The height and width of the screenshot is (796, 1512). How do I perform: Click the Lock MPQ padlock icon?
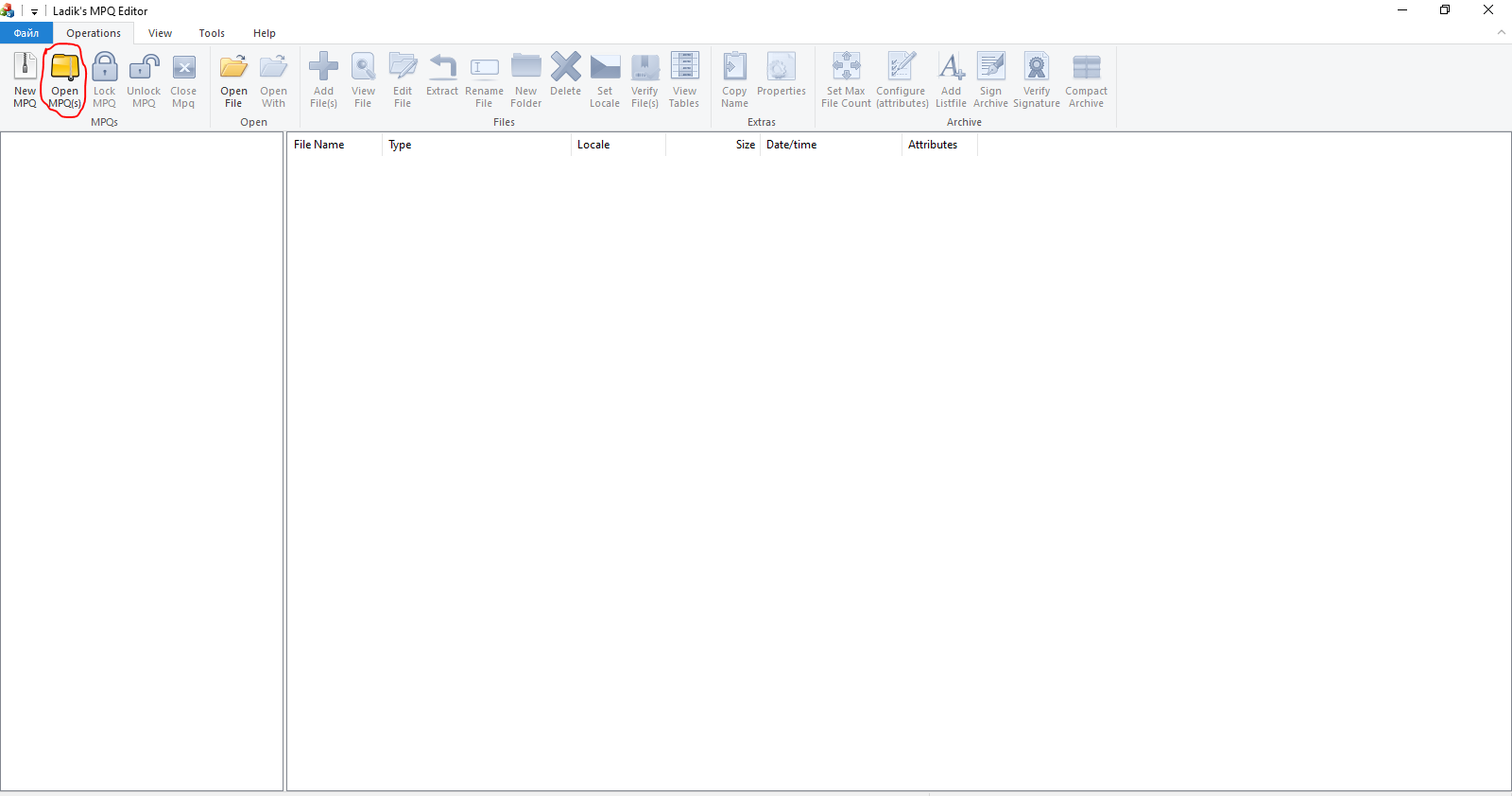105,67
